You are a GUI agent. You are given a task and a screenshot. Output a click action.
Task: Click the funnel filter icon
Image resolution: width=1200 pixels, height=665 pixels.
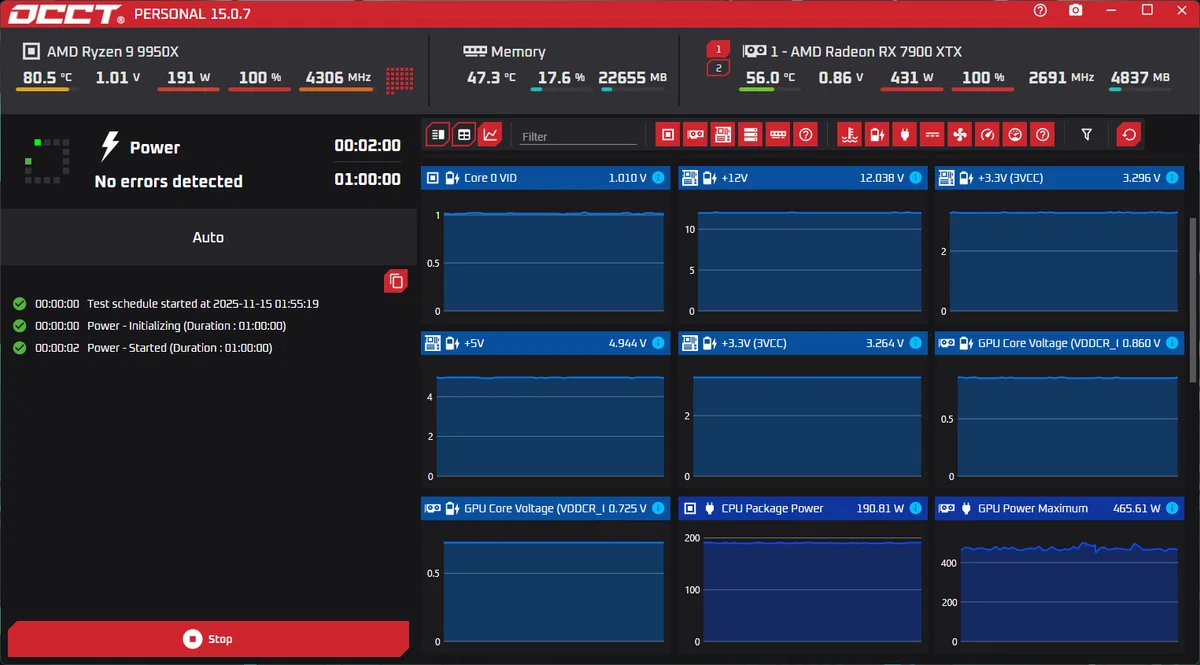(x=1087, y=134)
